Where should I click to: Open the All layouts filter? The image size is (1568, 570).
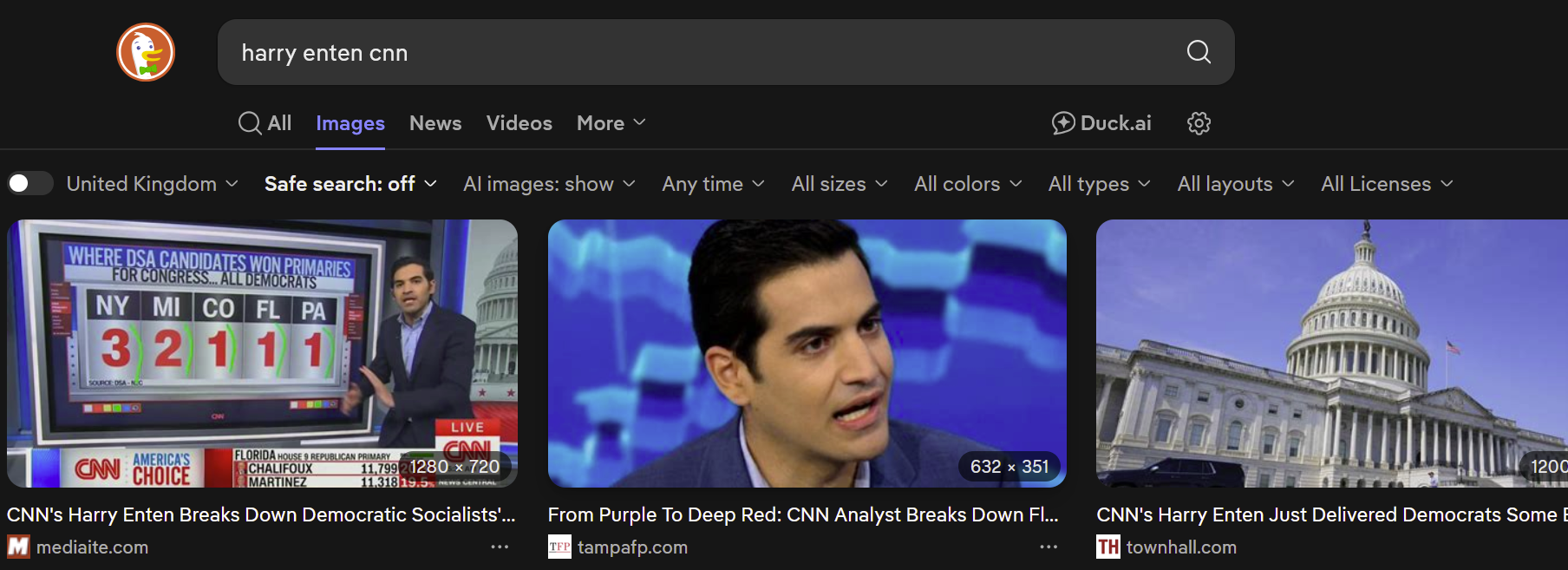coord(1235,184)
